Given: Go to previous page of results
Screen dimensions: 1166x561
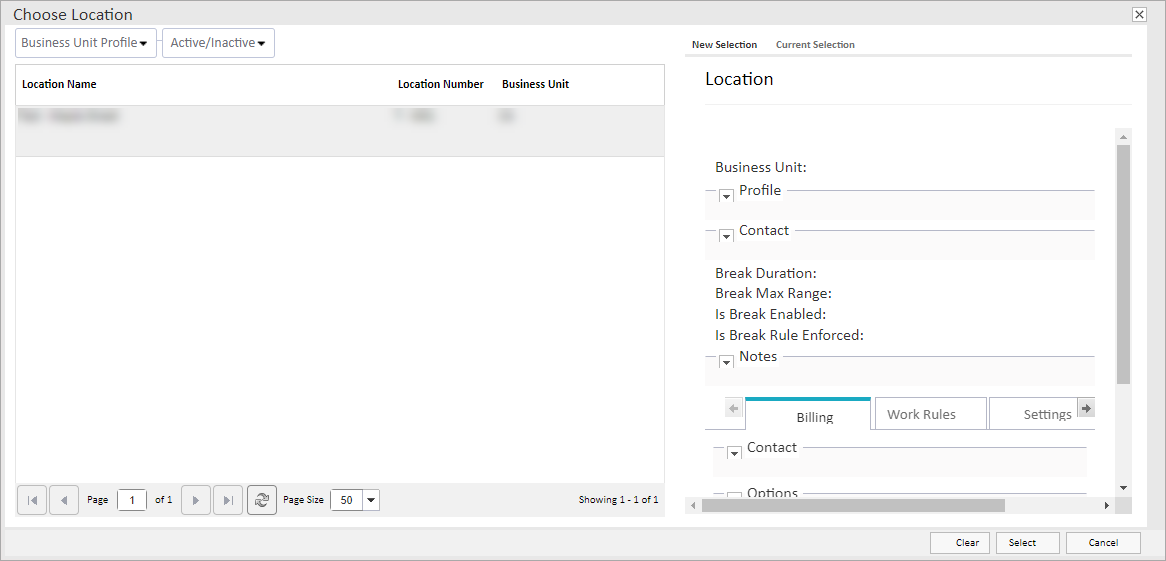Looking at the screenshot, I should pos(64,500).
